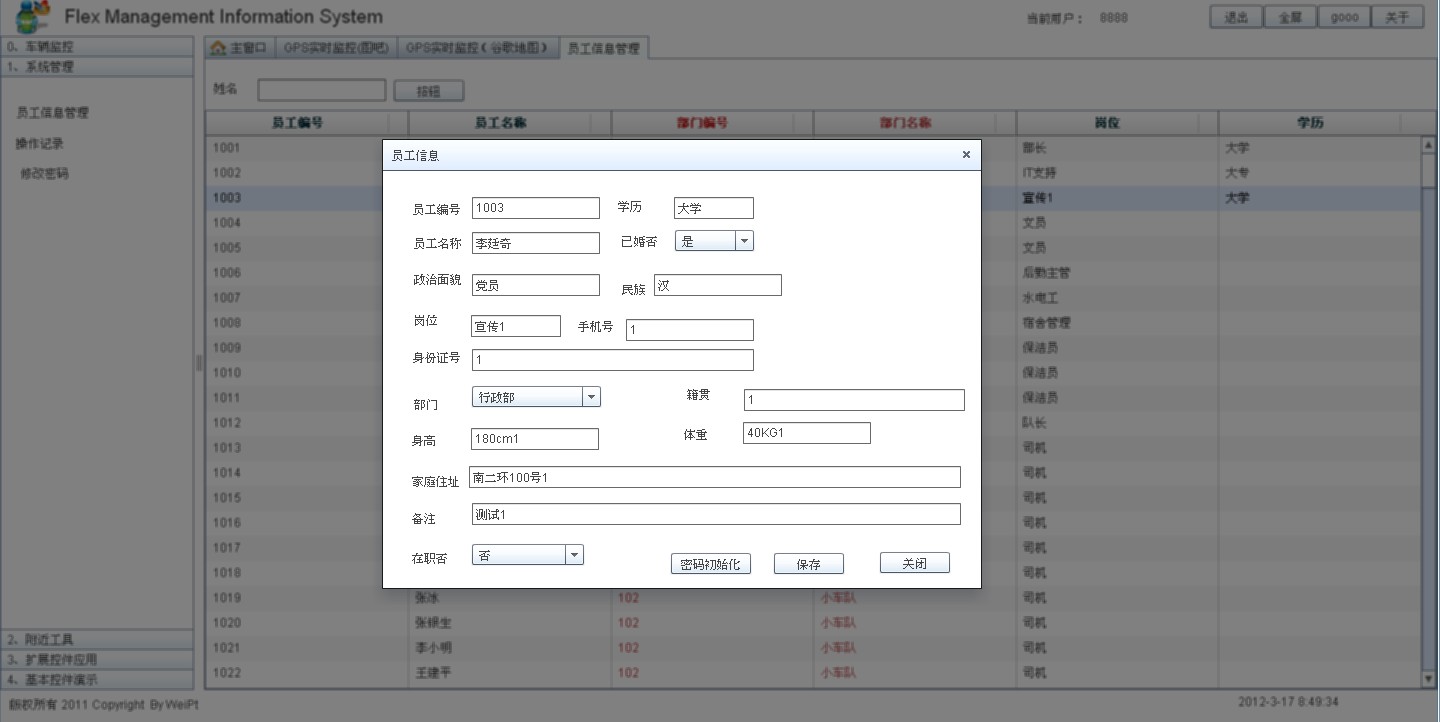Image resolution: width=1440 pixels, height=722 pixels.
Task: Click the 民族 field with 汉
Action: pos(718,285)
